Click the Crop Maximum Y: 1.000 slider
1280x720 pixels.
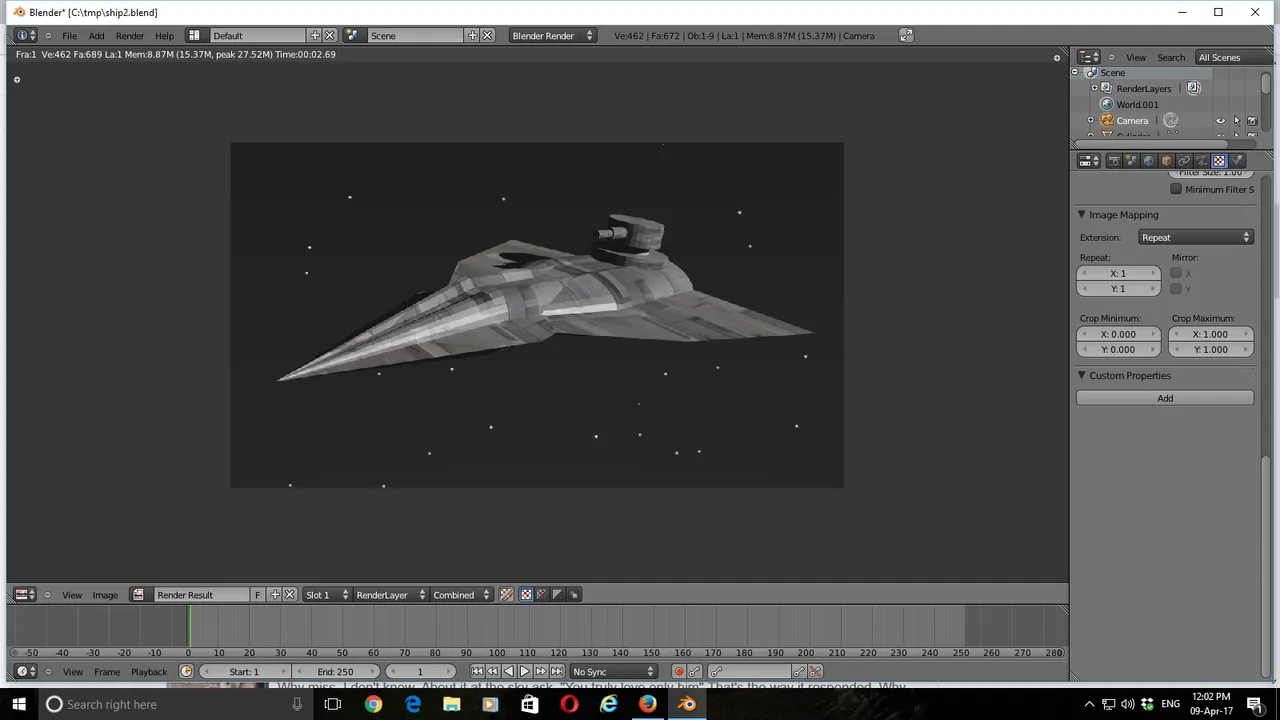pyautogui.click(x=1210, y=350)
